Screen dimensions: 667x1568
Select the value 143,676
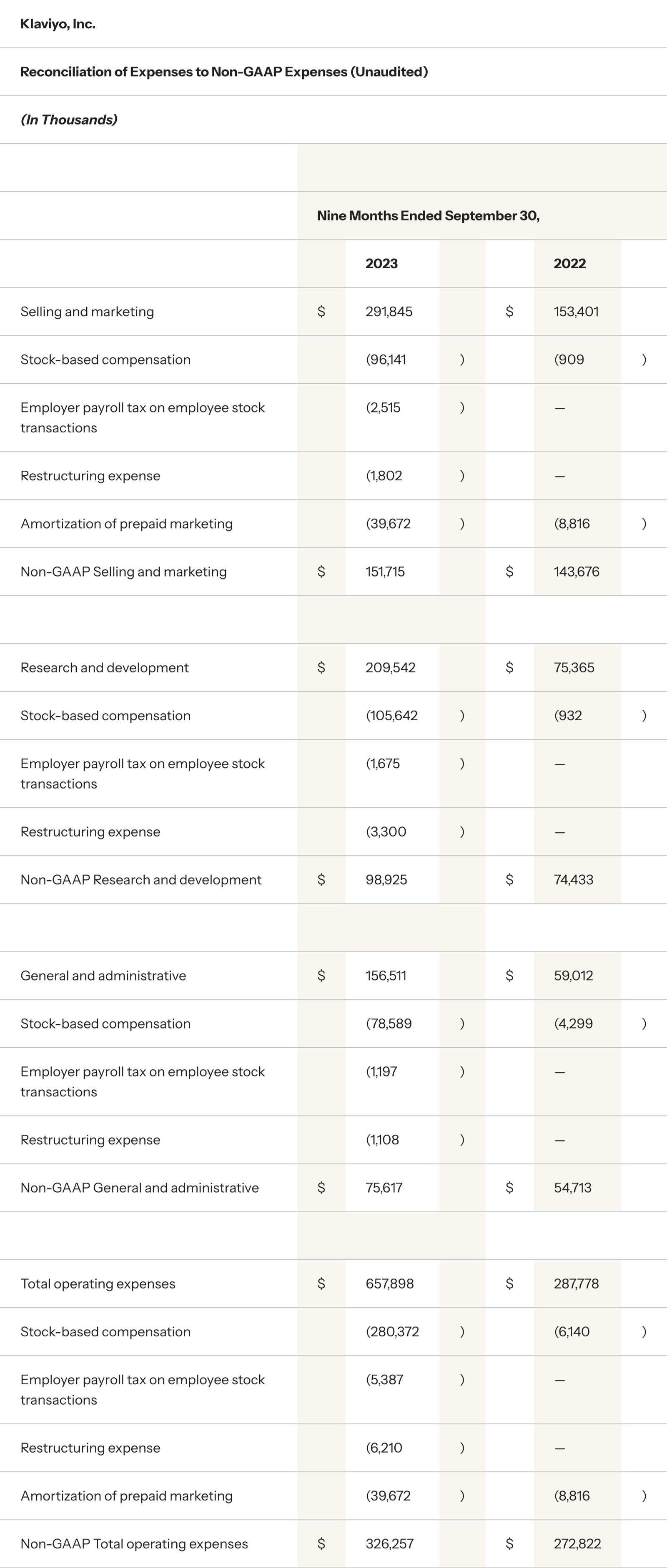(x=576, y=572)
